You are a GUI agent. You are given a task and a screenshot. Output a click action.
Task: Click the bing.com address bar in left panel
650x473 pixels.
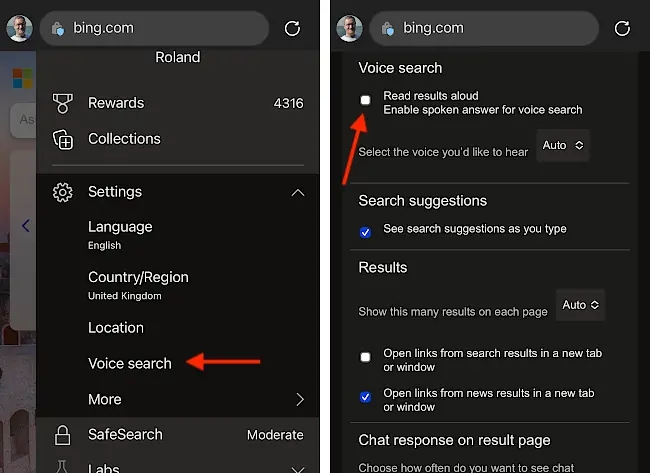[154, 28]
